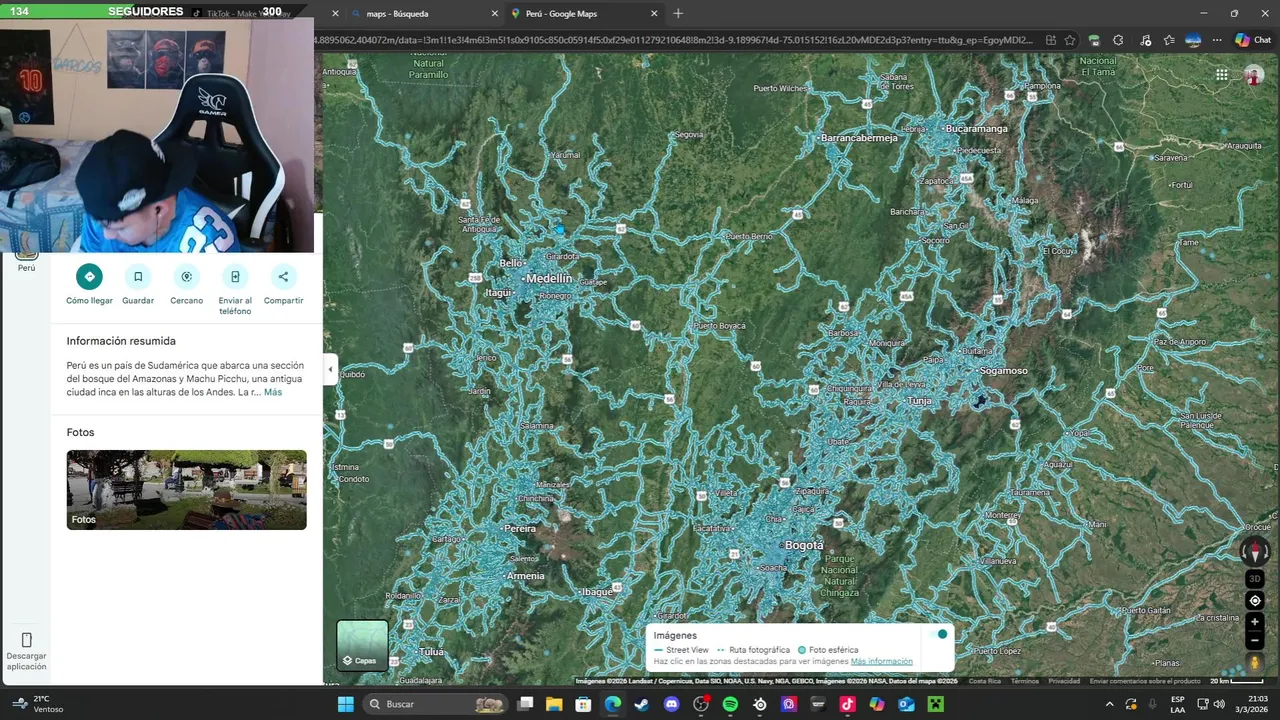The width and height of the screenshot is (1280, 720).
Task: Expand description with the Más link
Action: pyautogui.click(x=273, y=392)
